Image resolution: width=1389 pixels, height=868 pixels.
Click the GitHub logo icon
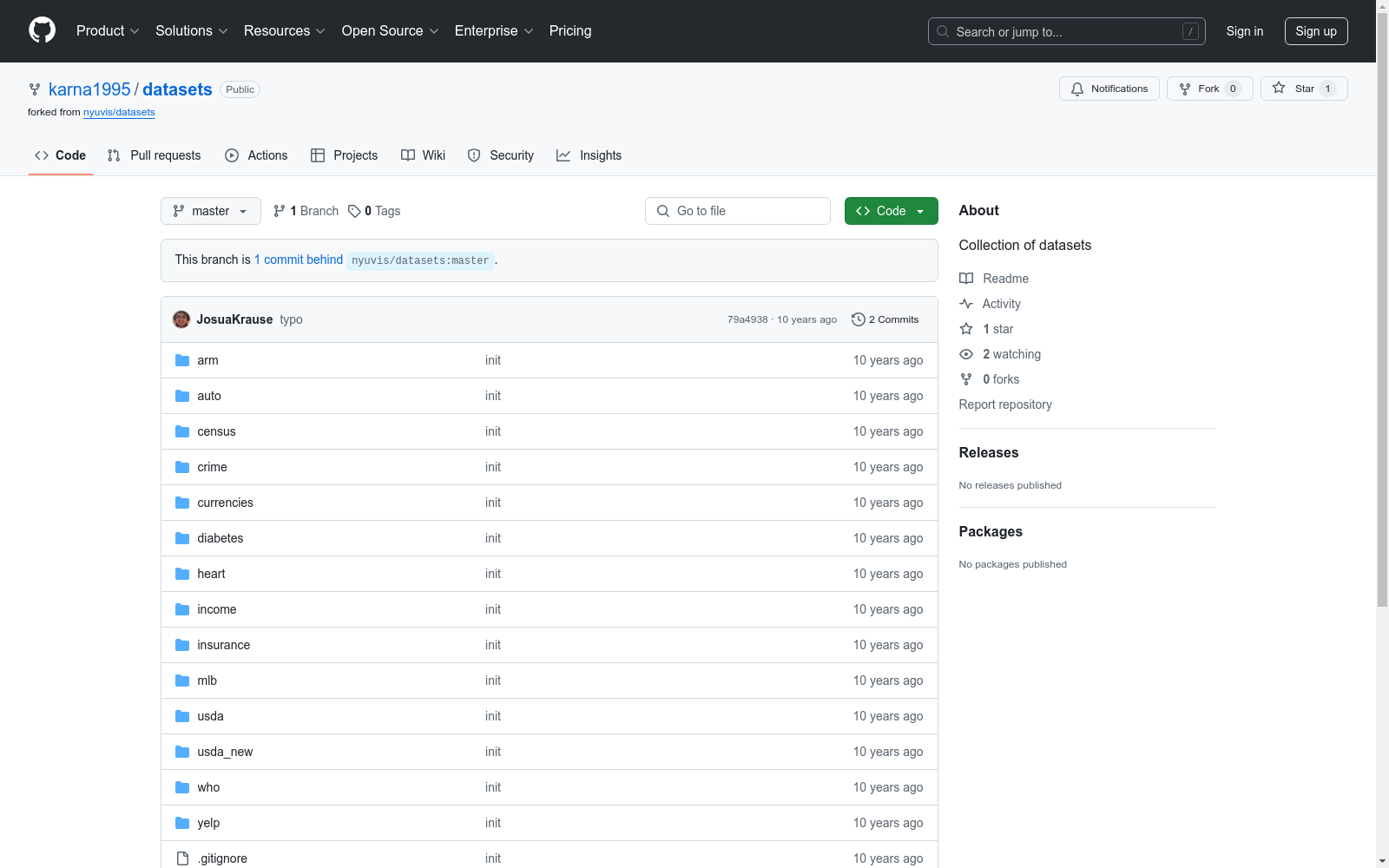coord(42,30)
